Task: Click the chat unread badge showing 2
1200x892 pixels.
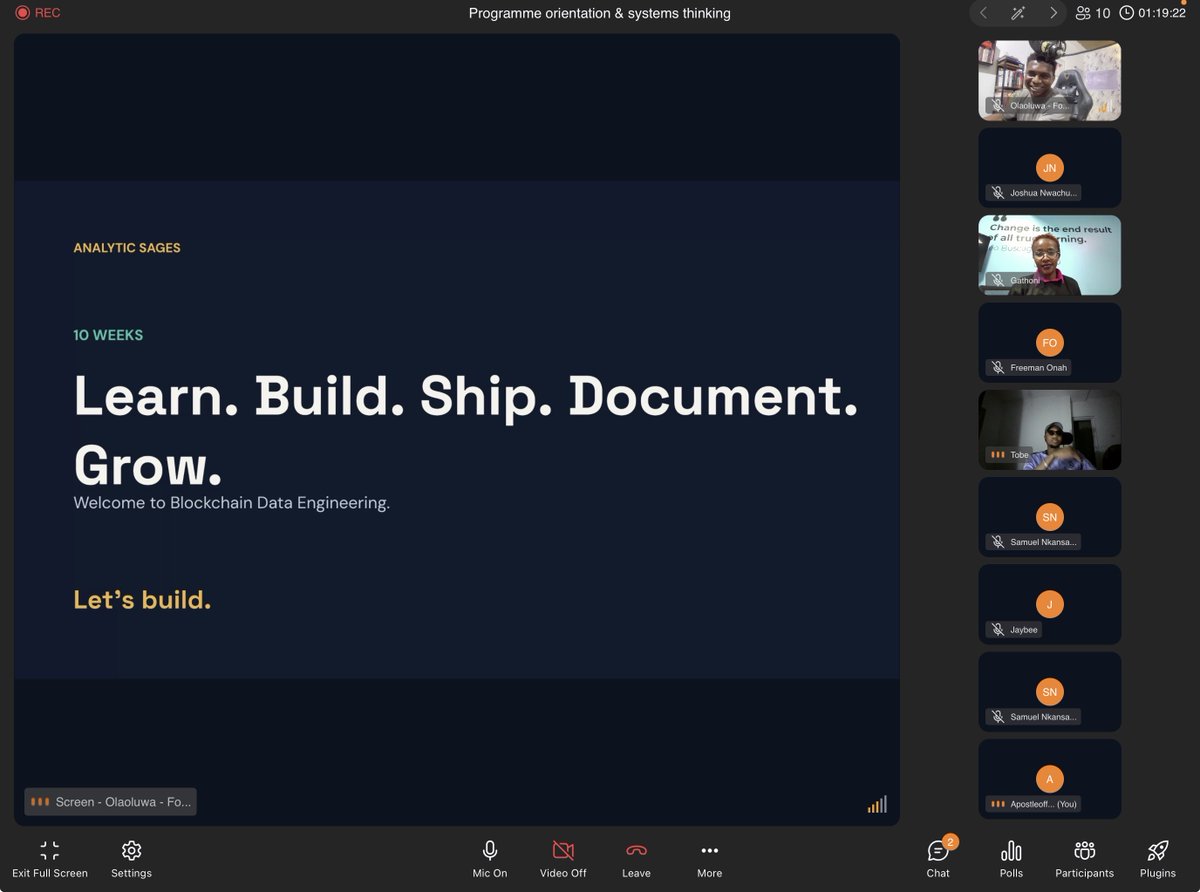Action: point(951,842)
